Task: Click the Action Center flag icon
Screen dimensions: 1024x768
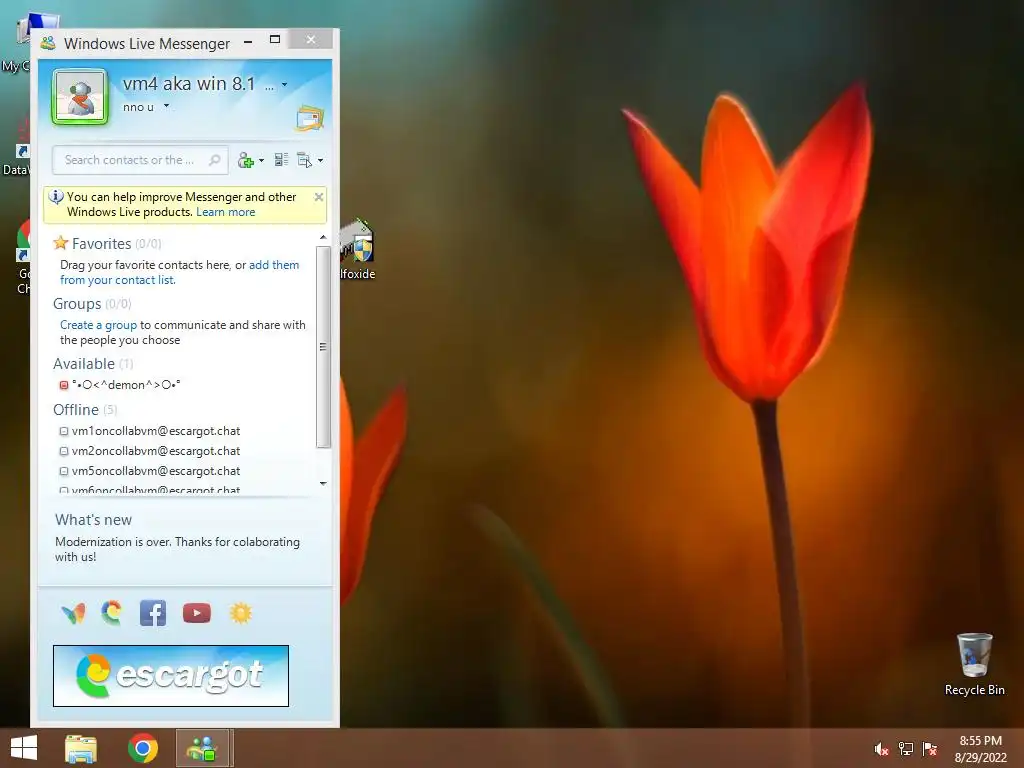Action: [930, 749]
